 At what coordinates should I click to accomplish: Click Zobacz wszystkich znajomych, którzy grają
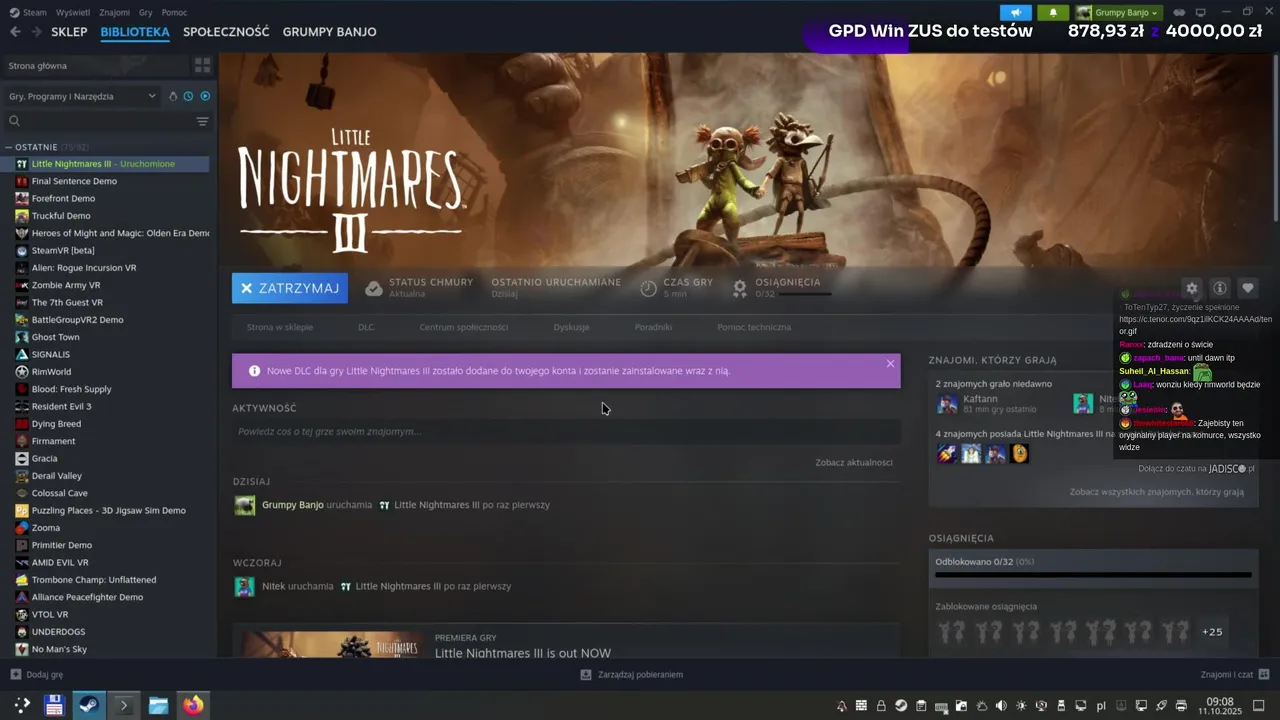pyautogui.click(x=1156, y=492)
